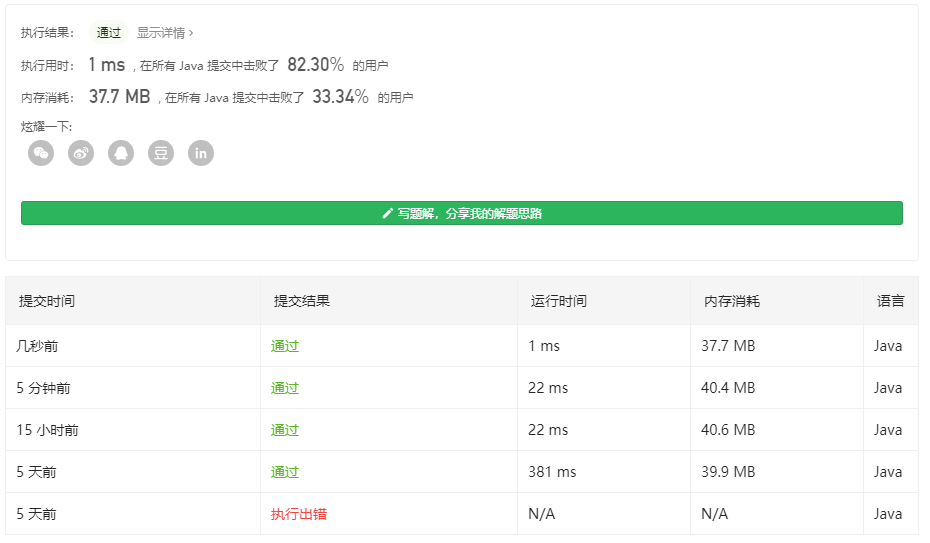
Task: Open 执行出错 failed submission
Action: (x=299, y=514)
